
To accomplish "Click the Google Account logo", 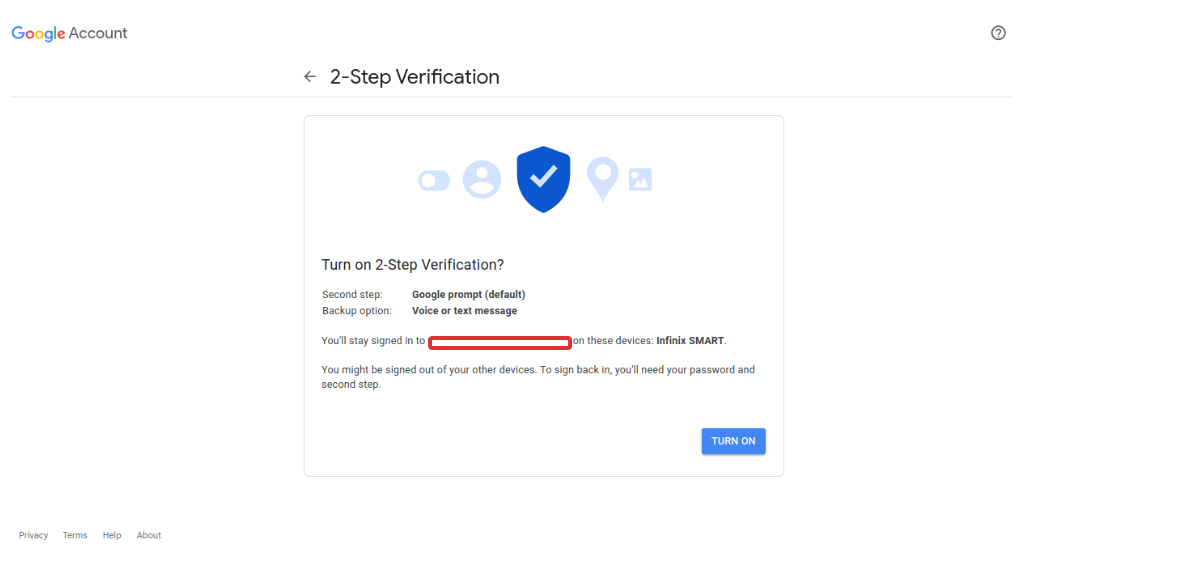I will (x=69, y=33).
